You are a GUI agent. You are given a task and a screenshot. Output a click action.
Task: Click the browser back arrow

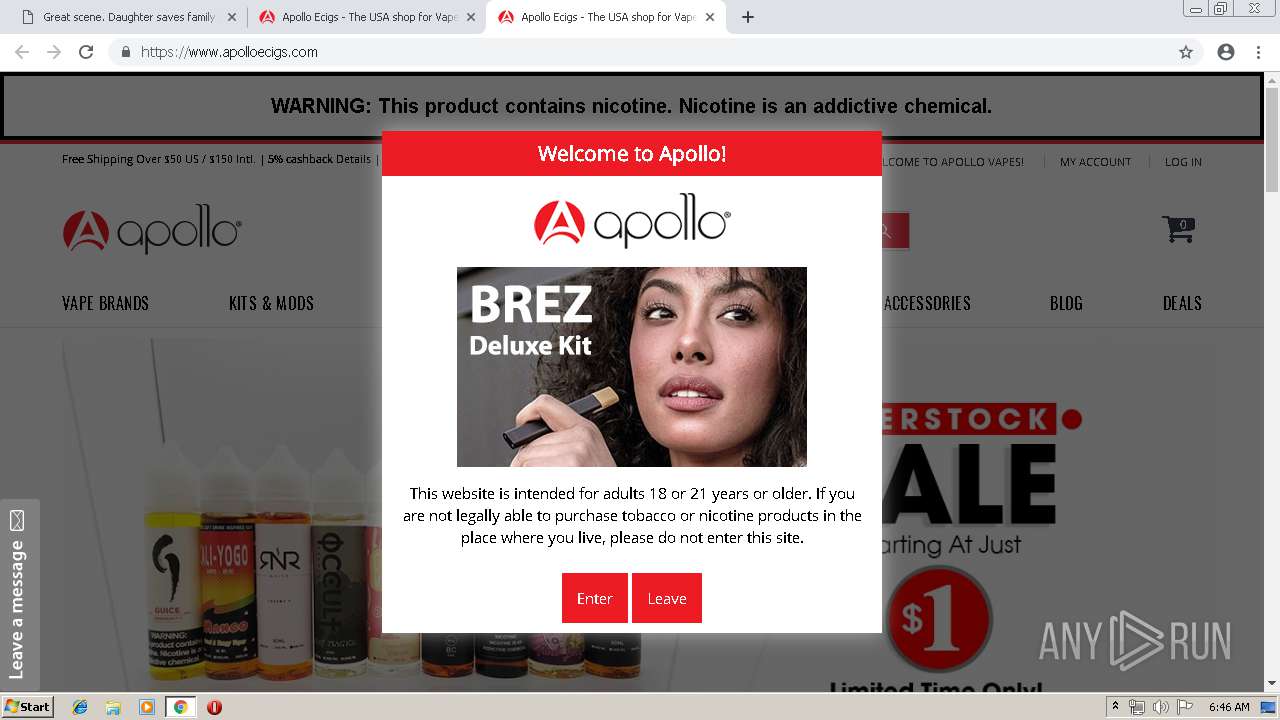(22, 52)
